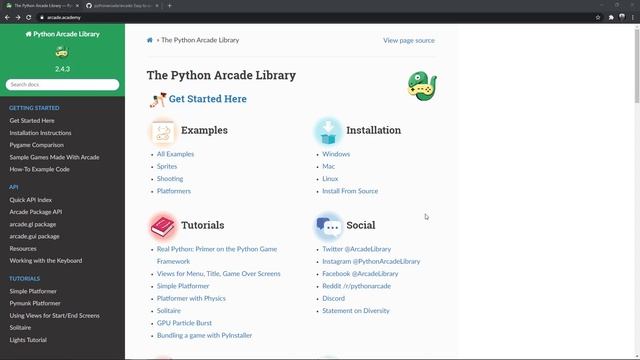Viewport: 640px width, 360px height.
Task: Open sidebar Resources item
Action: 23,249
